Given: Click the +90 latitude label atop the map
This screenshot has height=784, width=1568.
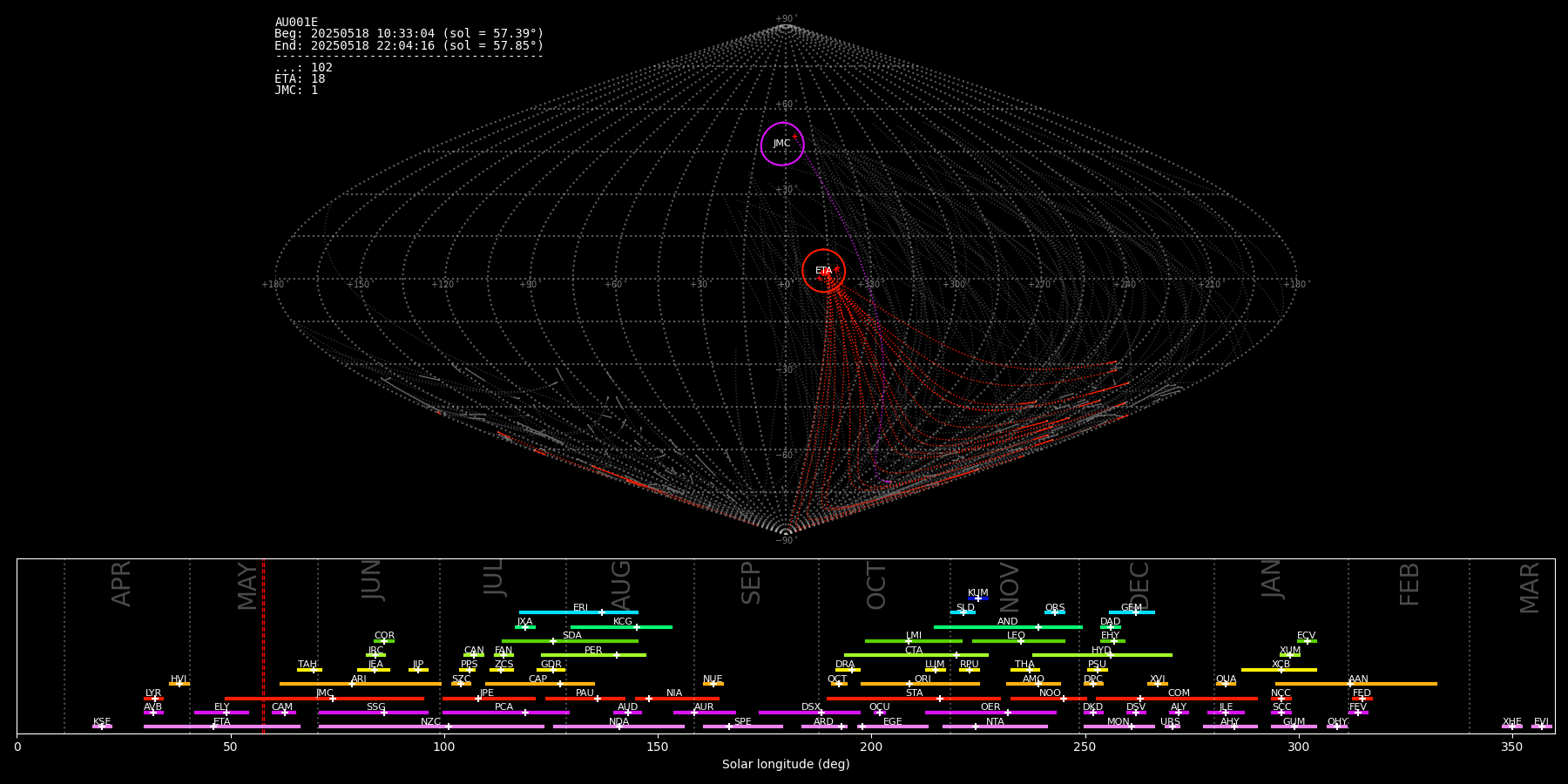Looking at the screenshot, I should tap(785, 19).
